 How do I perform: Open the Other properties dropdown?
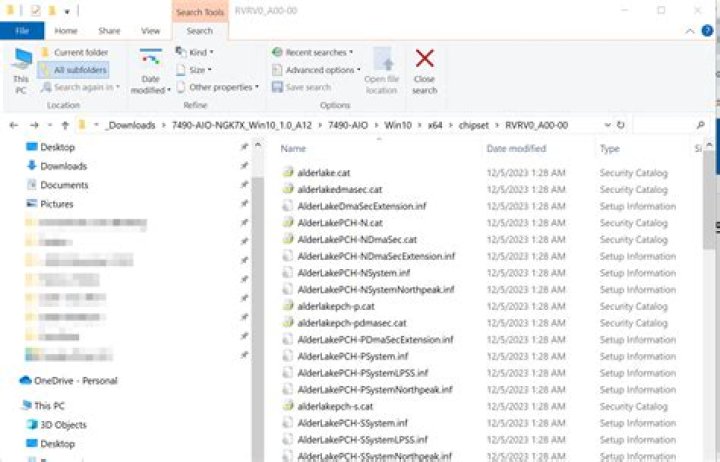pos(218,87)
